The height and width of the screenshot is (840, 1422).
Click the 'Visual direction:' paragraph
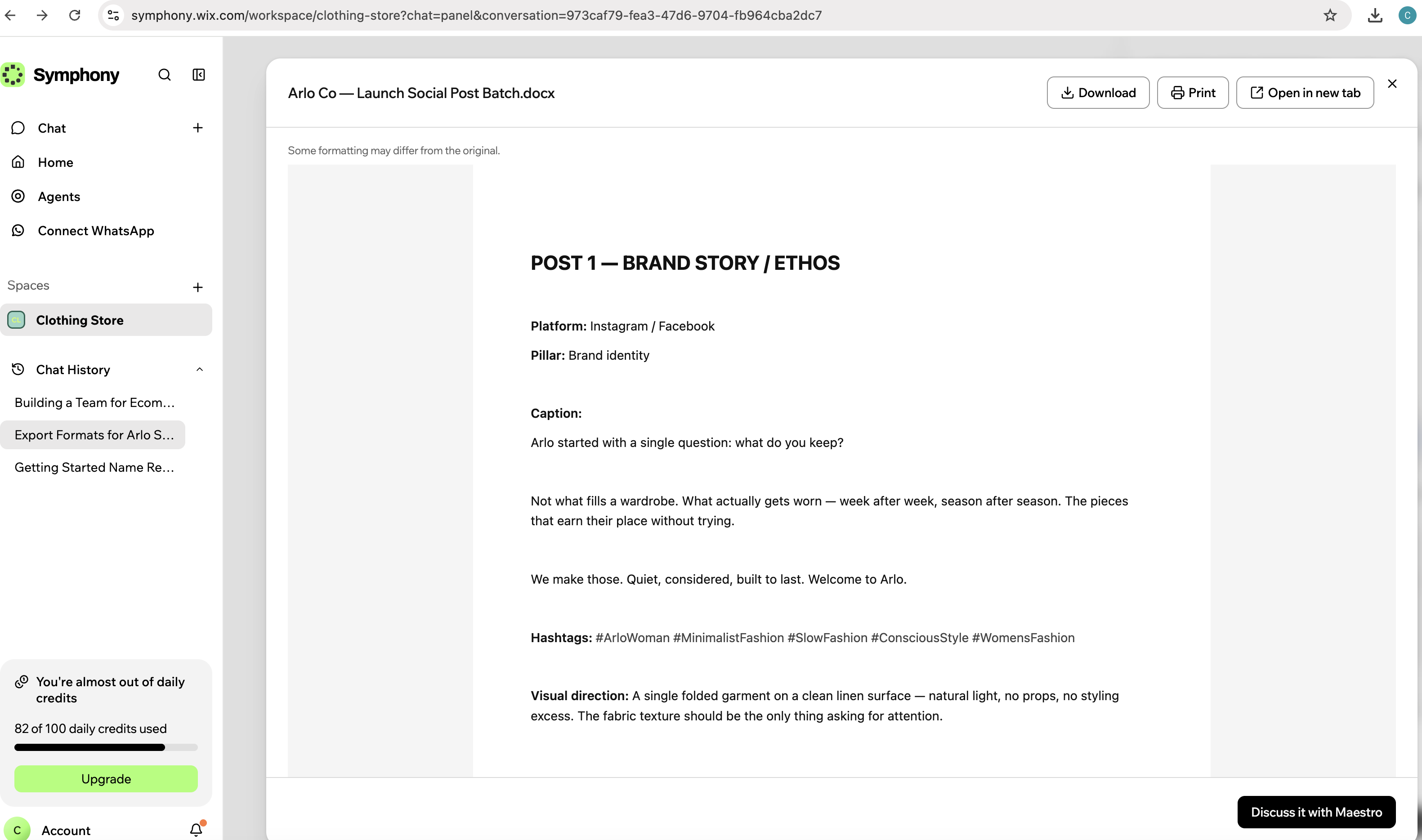click(825, 706)
